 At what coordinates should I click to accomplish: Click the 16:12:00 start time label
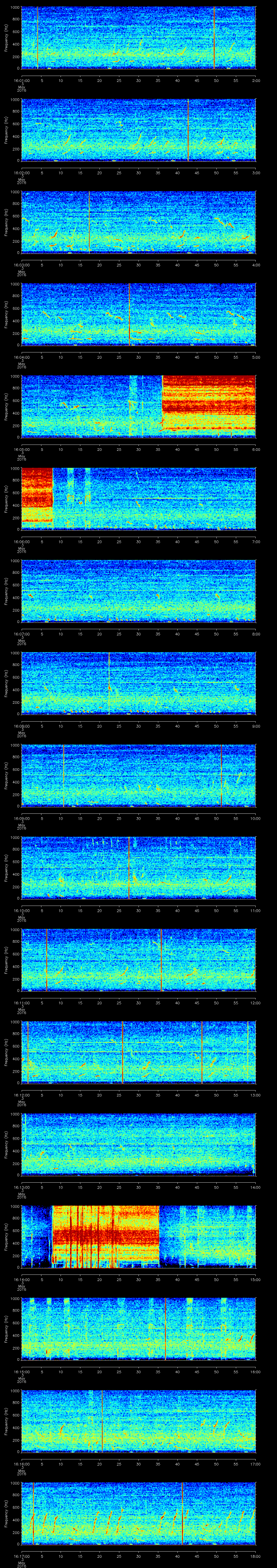tap(21, 1095)
